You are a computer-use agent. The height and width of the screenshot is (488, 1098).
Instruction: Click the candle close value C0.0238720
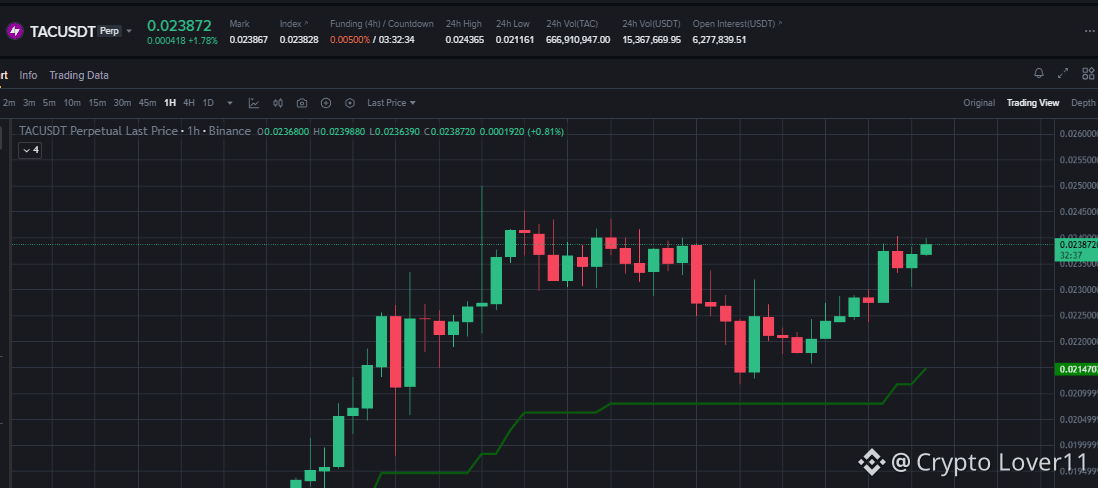[x=450, y=131]
